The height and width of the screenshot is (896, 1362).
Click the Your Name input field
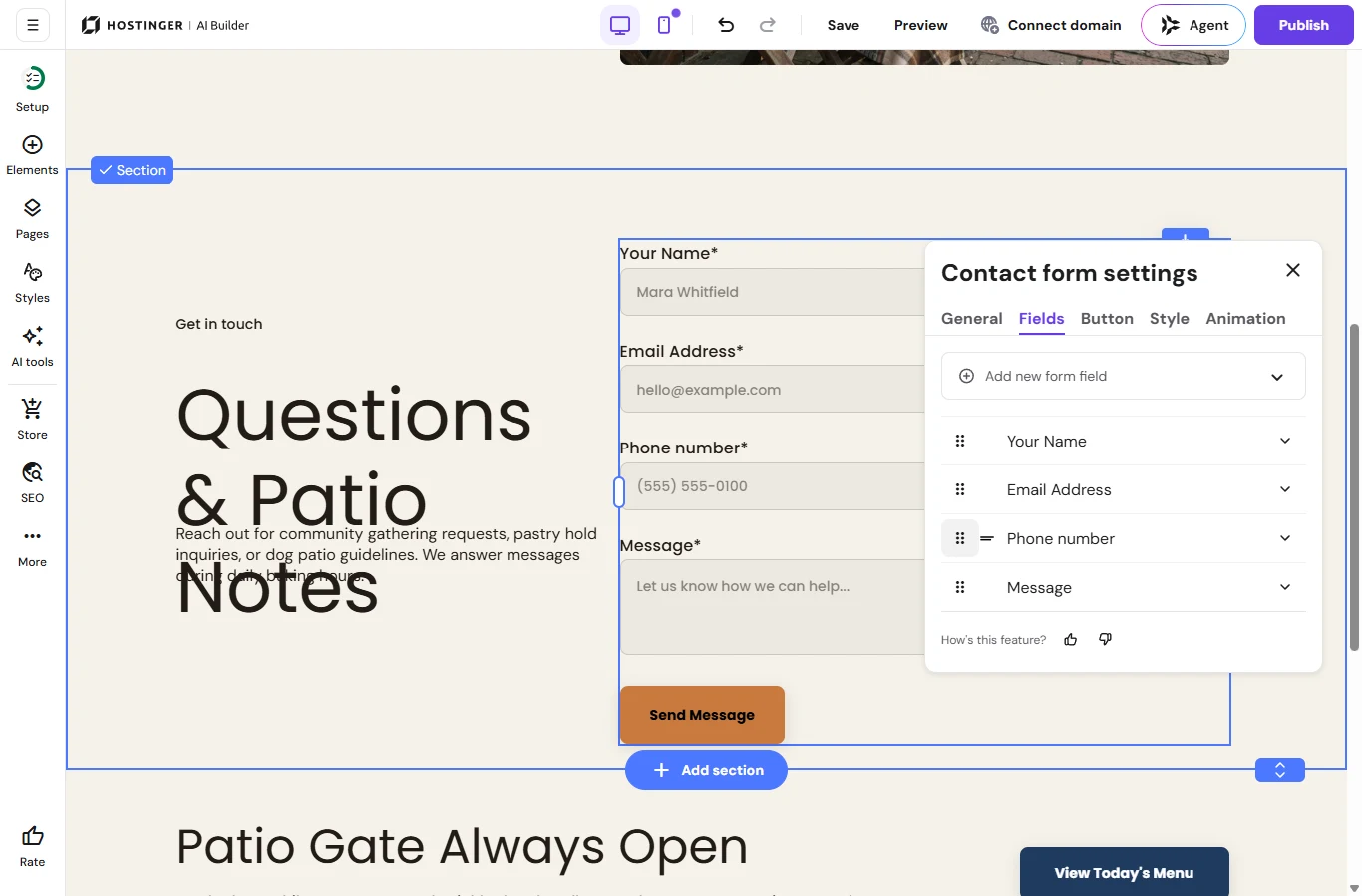773,292
